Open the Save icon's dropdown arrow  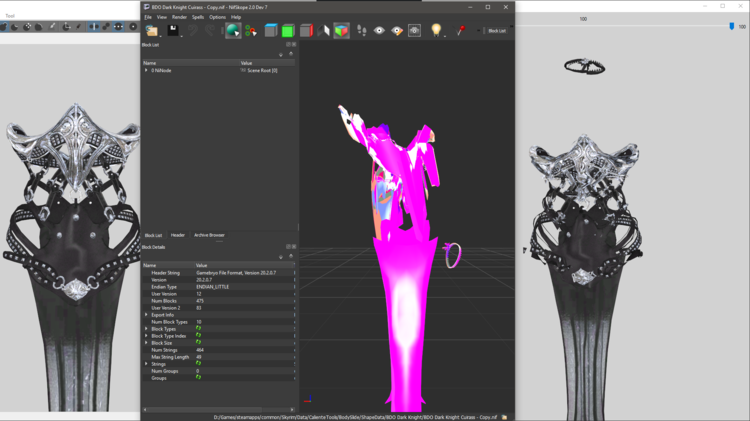182,36
